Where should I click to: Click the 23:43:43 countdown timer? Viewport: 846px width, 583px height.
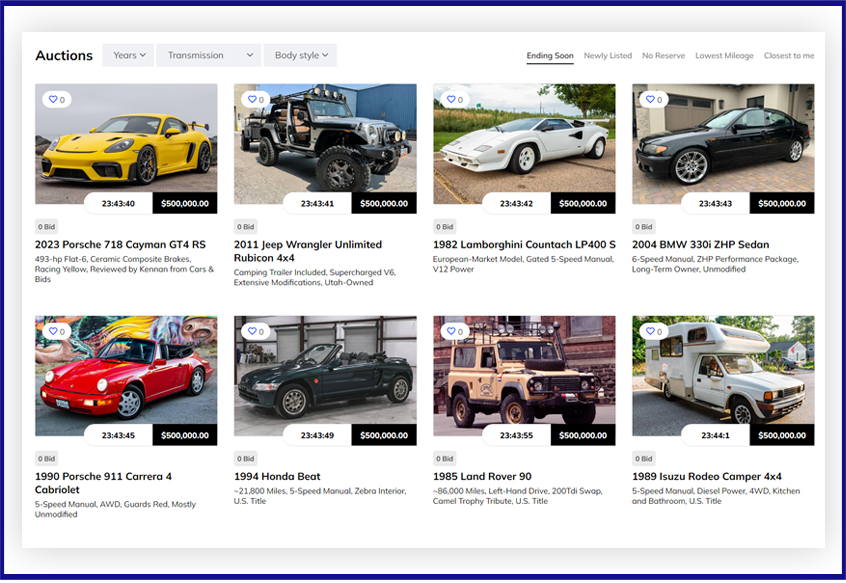[x=715, y=203]
